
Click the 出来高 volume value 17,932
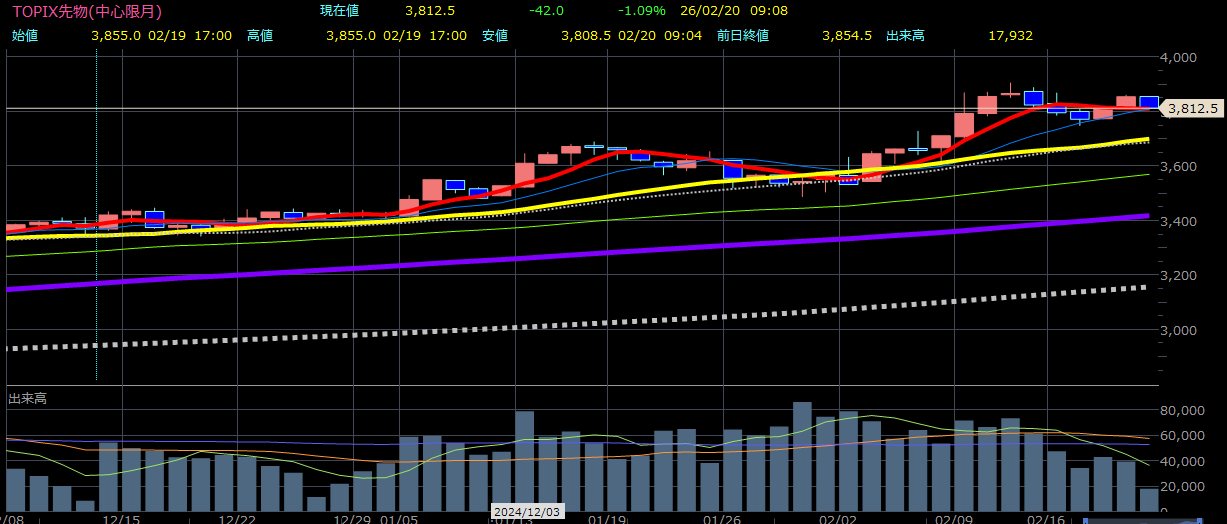point(1010,35)
